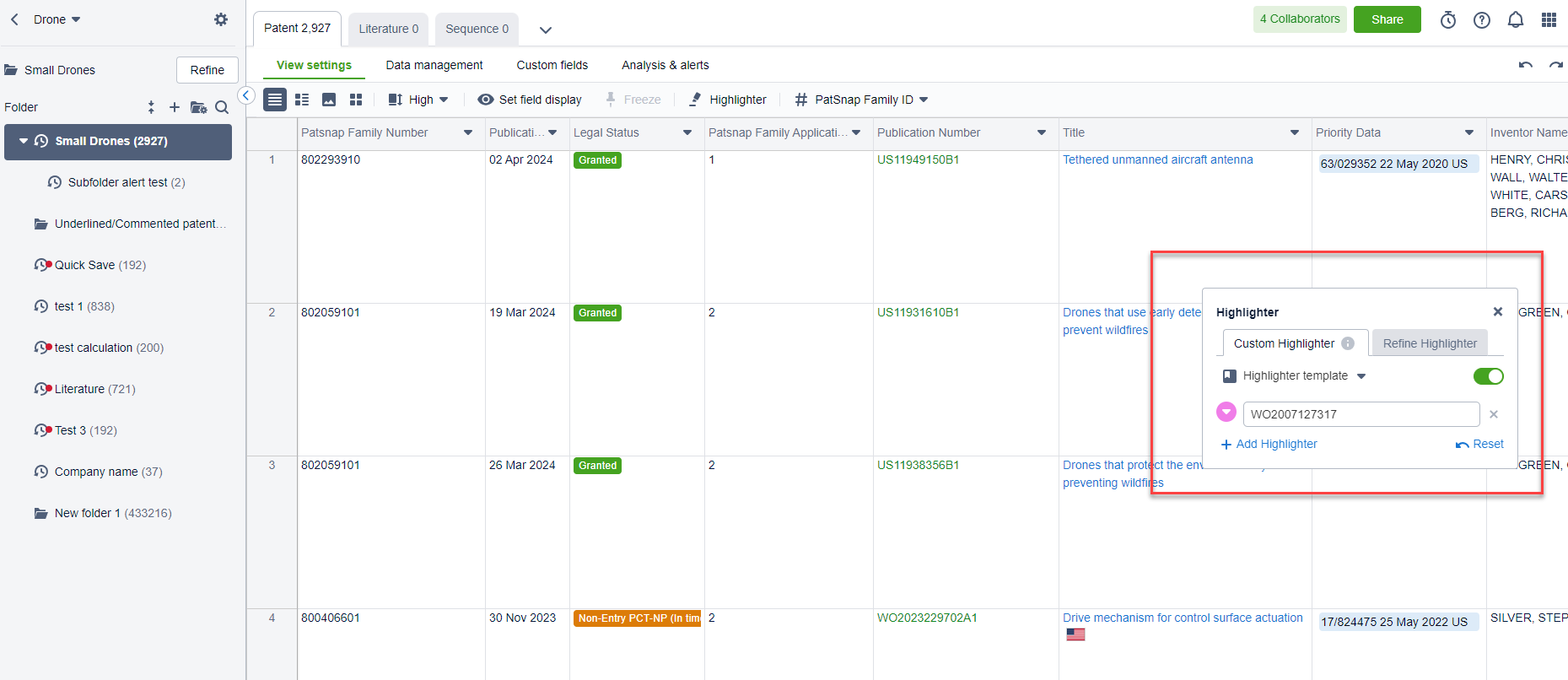Open the notifications bell
The image size is (1568, 680).
(1515, 20)
